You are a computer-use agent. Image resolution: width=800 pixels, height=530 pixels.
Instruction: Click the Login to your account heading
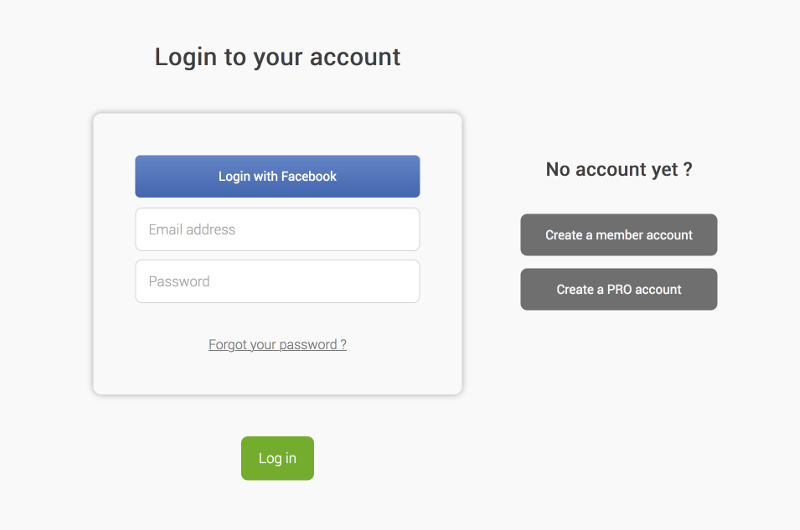coord(277,57)
